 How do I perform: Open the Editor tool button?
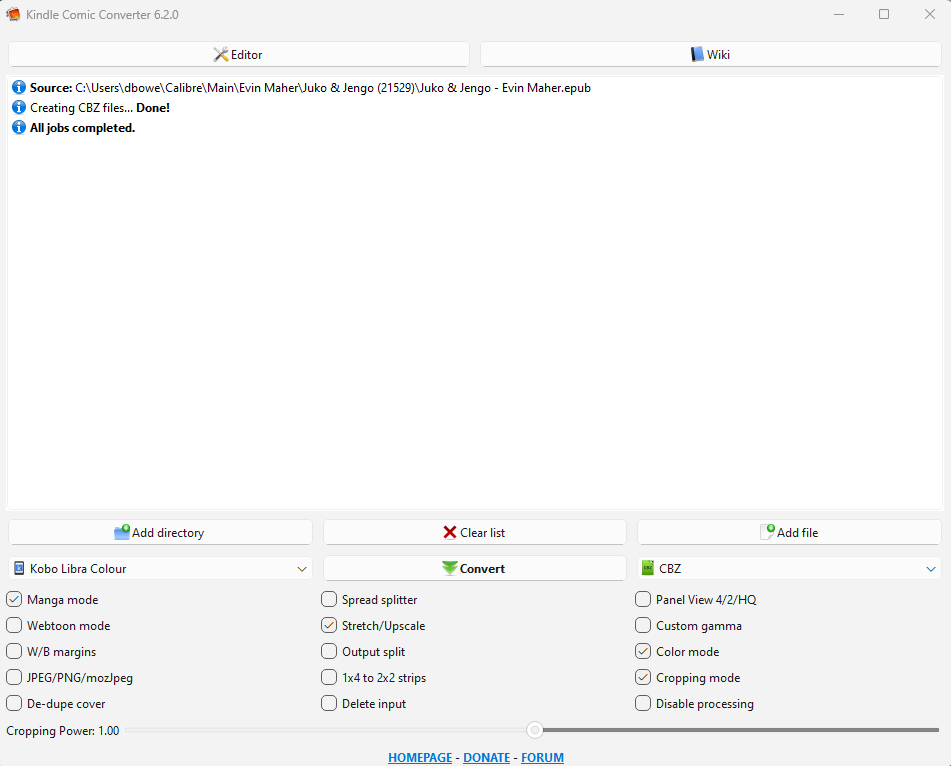tap(238, 55)
